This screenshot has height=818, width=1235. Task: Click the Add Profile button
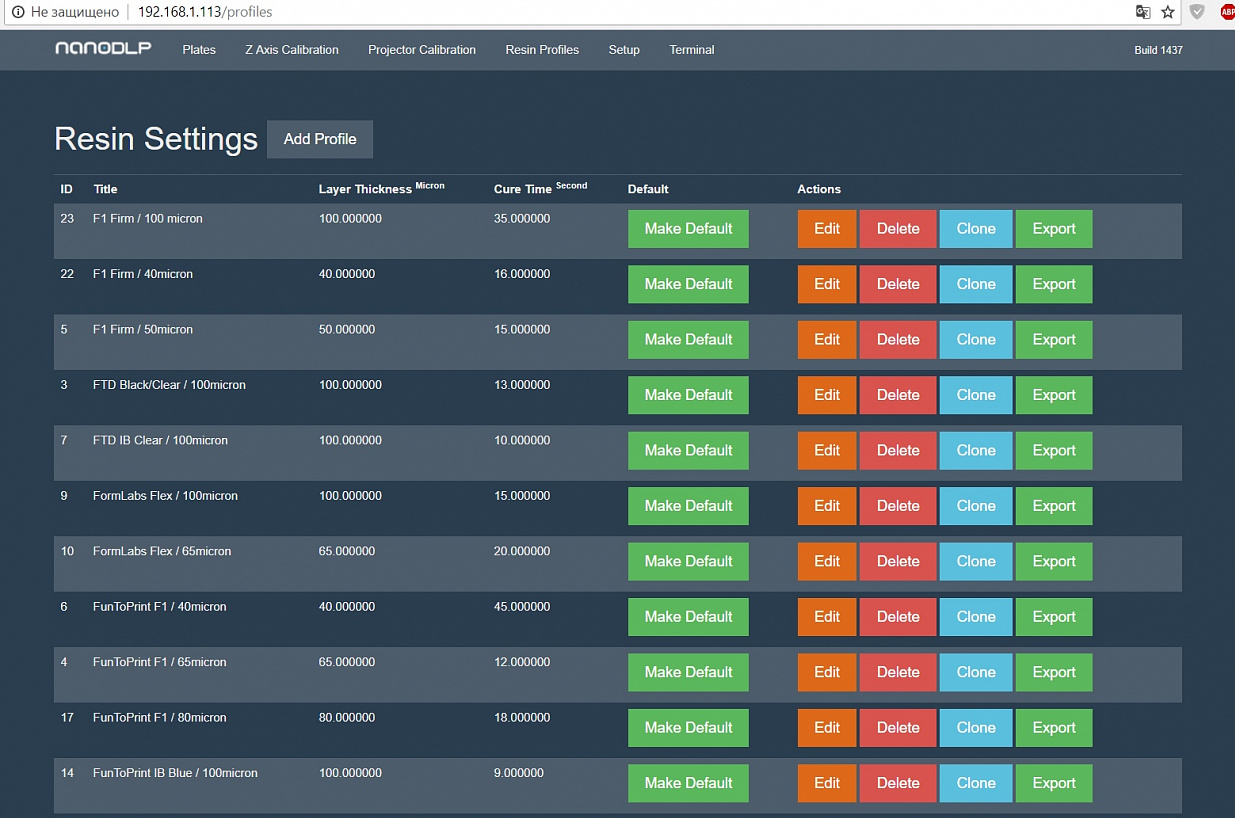point(320,139)
